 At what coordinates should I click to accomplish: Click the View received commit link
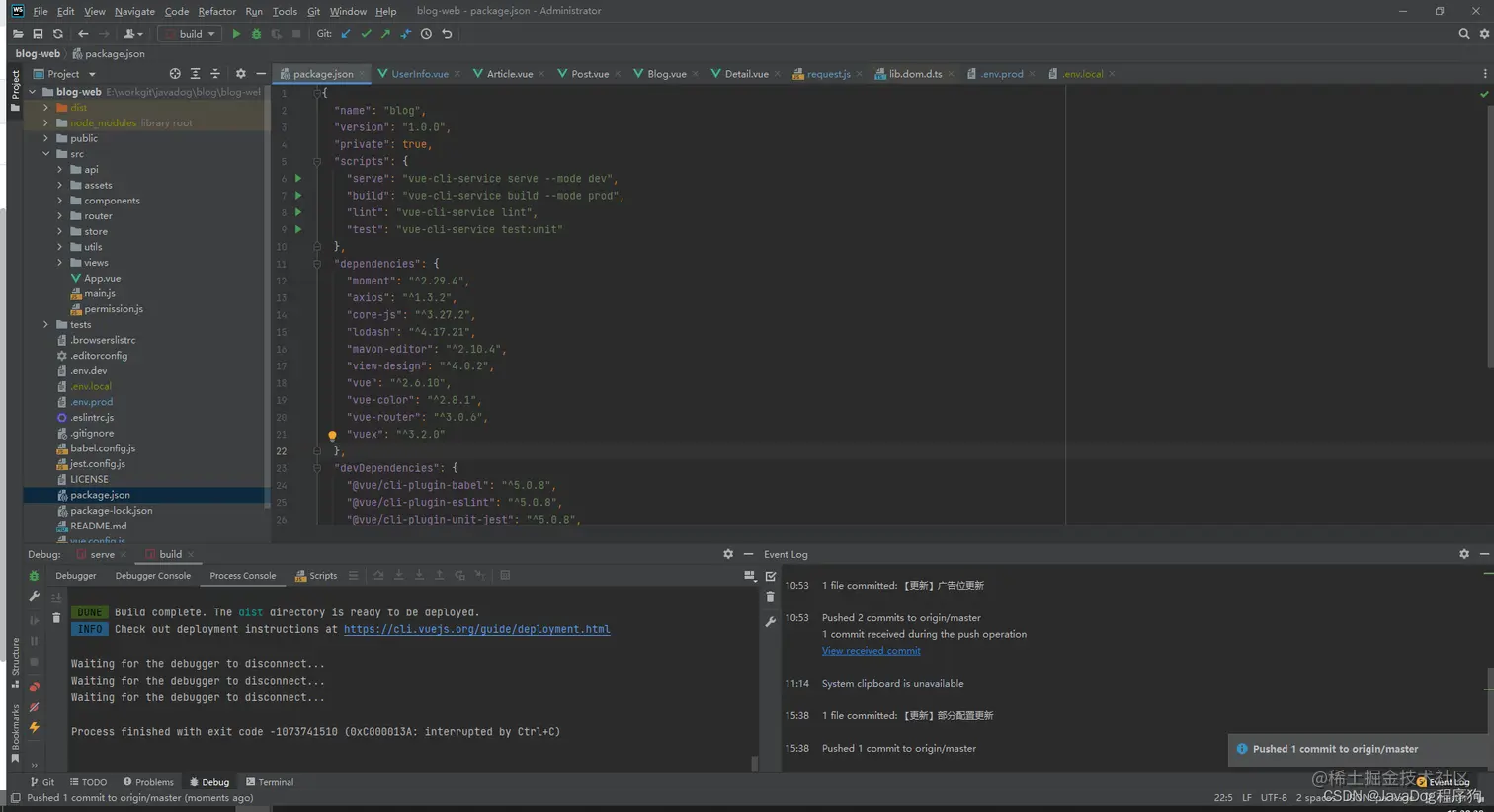871,651
